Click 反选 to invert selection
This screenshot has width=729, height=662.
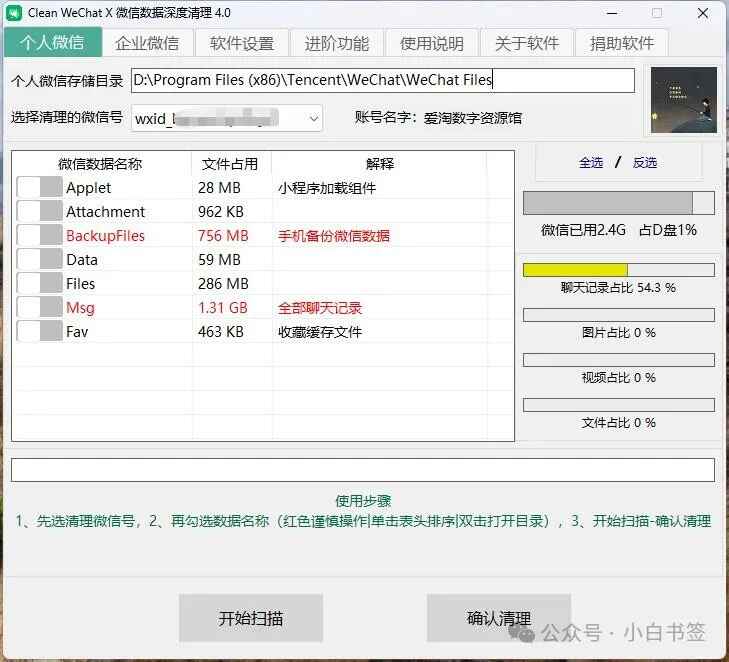[x=645, y=163]
